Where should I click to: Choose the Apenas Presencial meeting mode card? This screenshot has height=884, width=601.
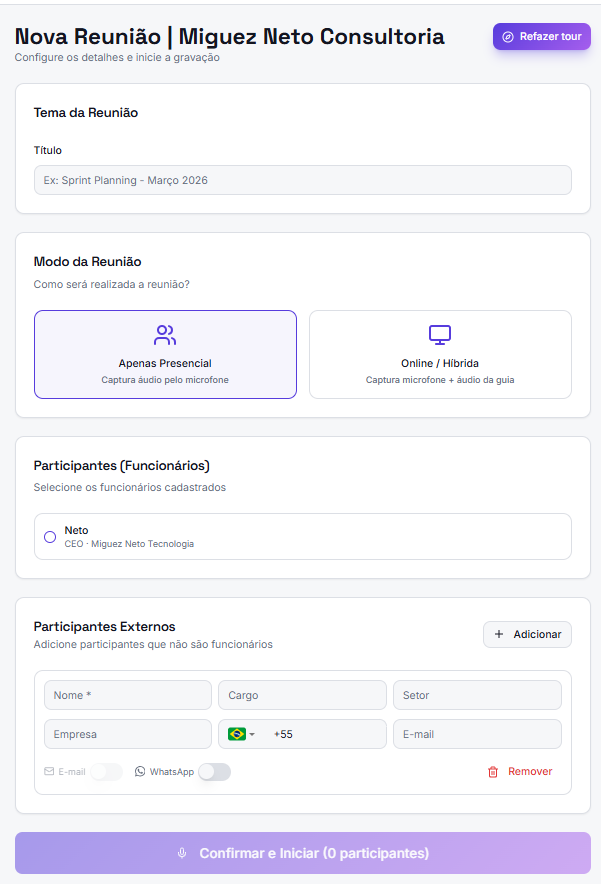165,354
